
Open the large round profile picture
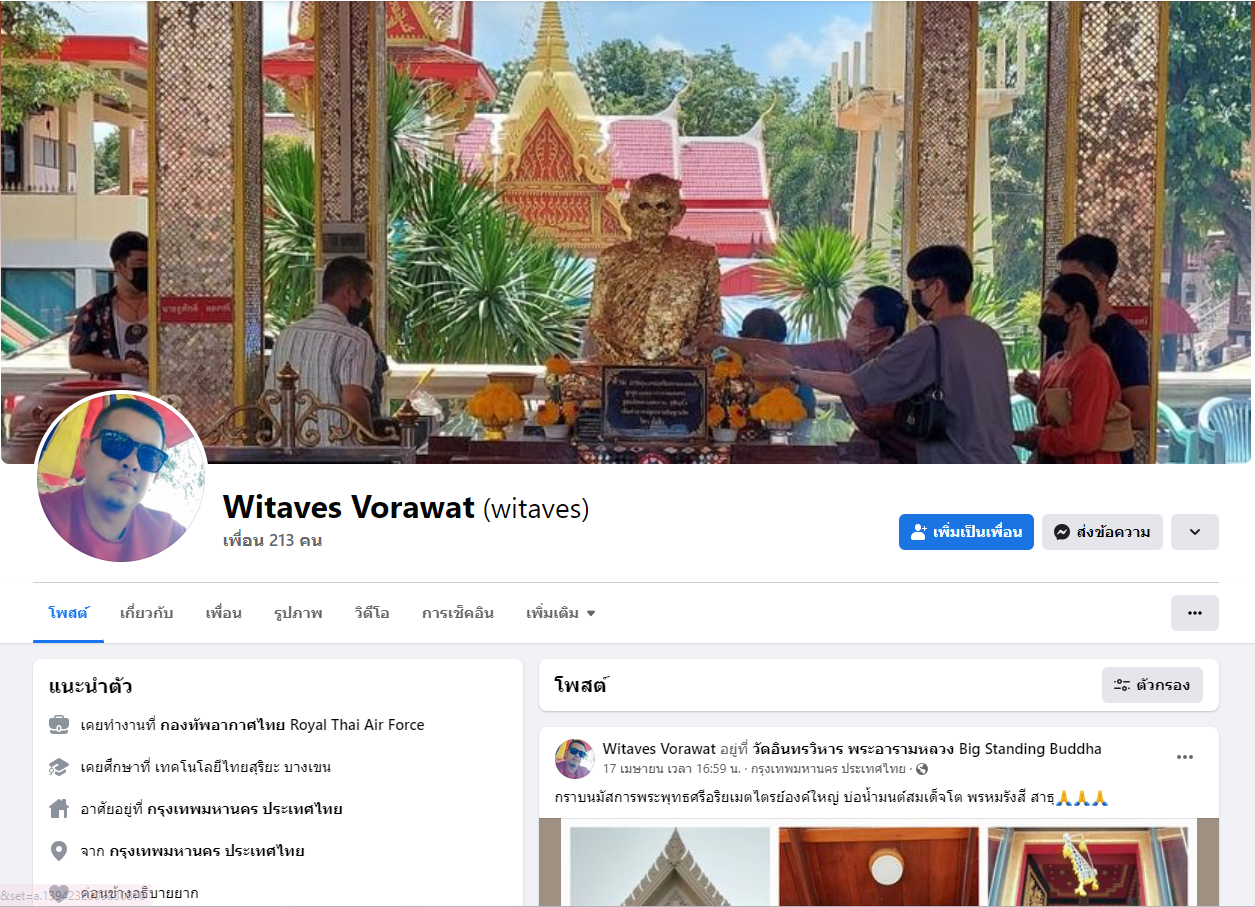pos(121,476)
